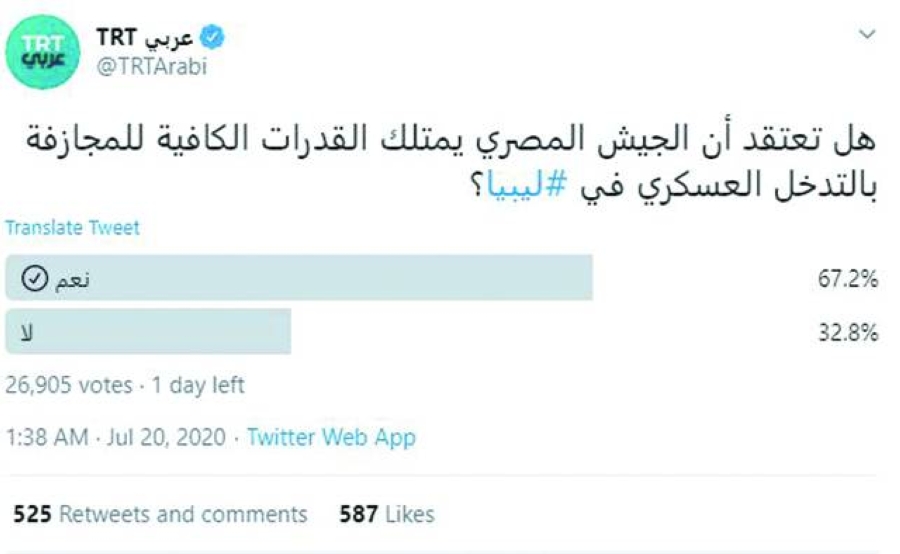This screenshot has width=900, height=554.
Task: Click the 26,905 votes count
Action: (68, 385)
